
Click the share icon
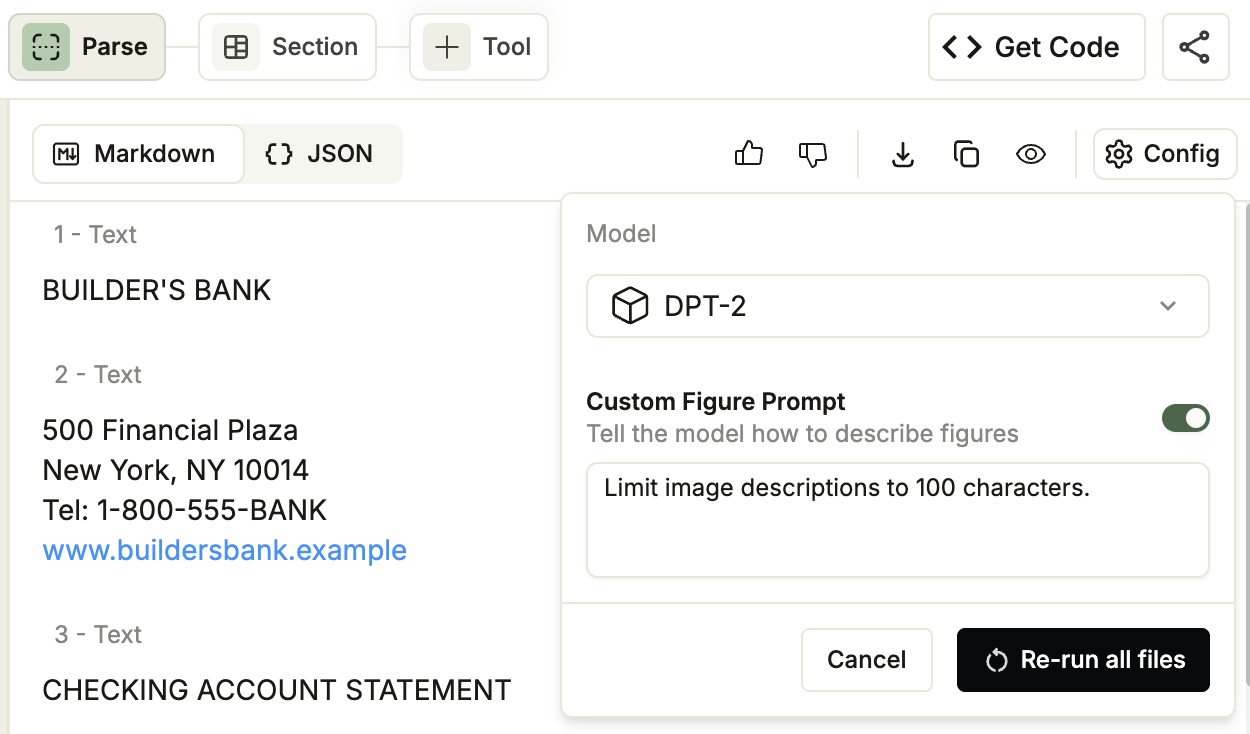click(1195, 47)
